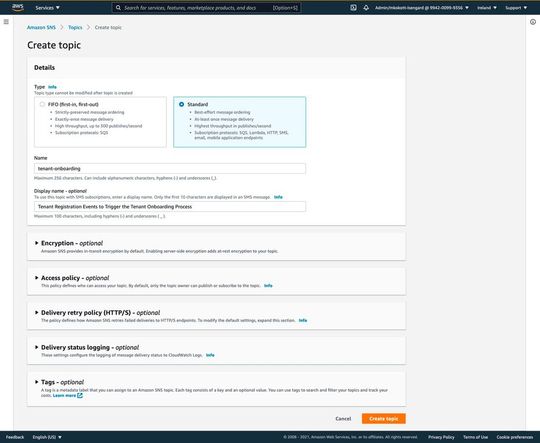Open the Privacy Policy footer link
Screen dimensions: 540x443
[441, 437]
